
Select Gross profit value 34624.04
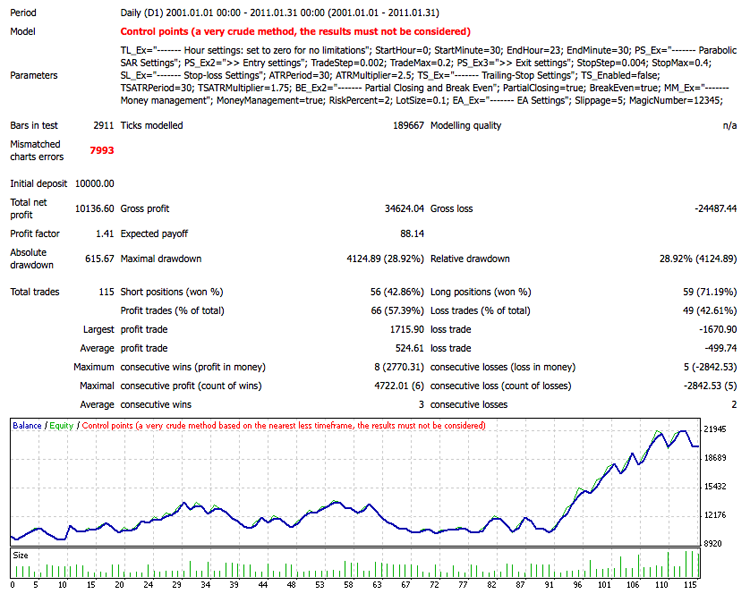click(404, 209)
